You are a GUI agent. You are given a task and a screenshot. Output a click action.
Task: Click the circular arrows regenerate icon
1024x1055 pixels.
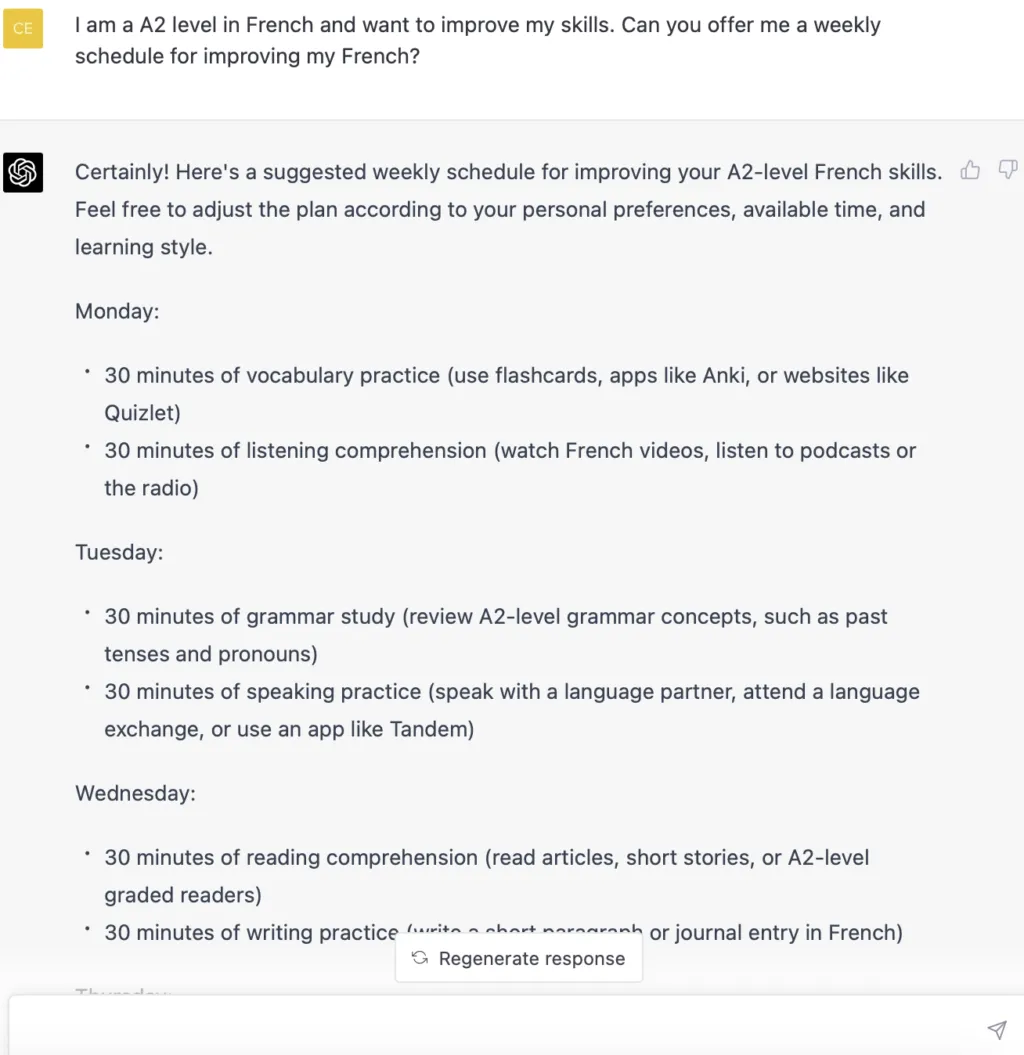[x=420, y=958]
